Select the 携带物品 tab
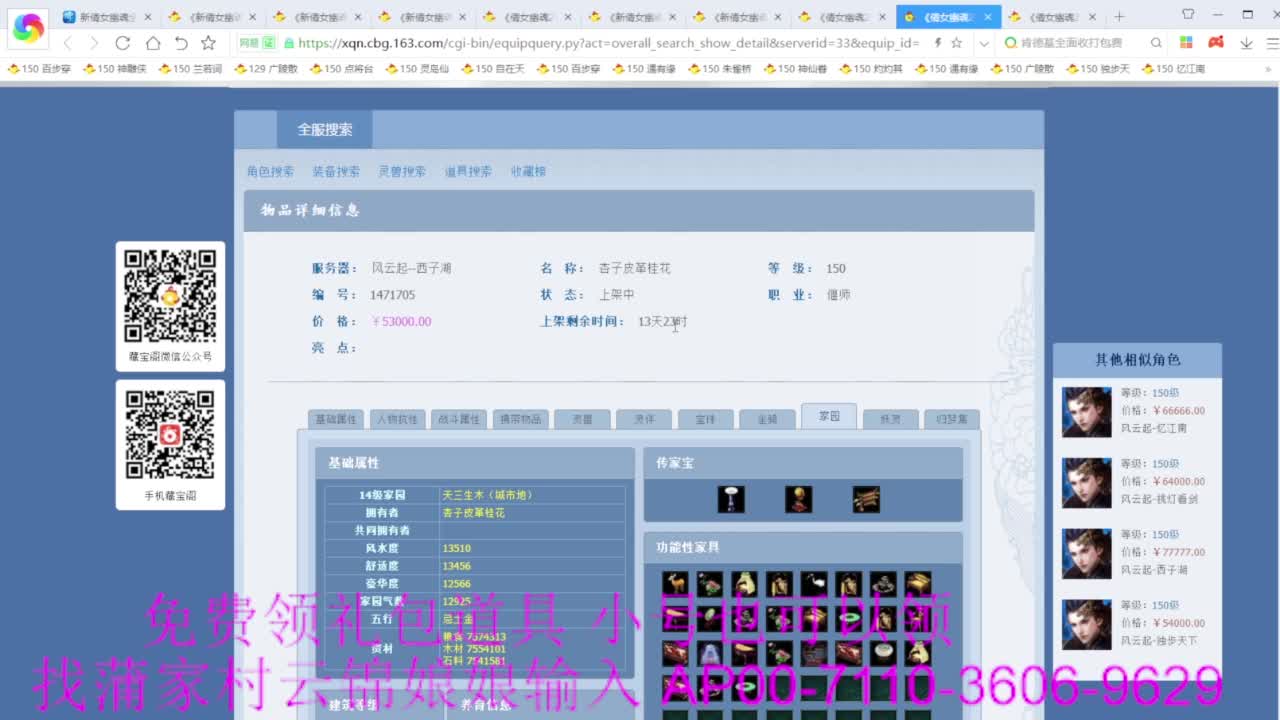 pyautogui.click(x=520, y=419)
